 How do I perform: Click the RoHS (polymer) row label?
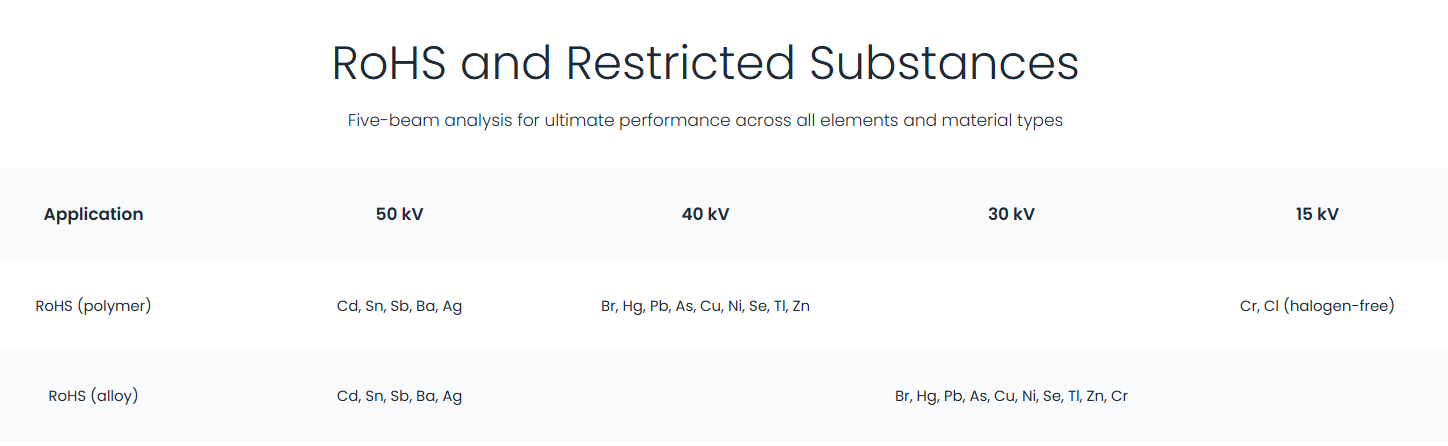click(x=93, y=306)
